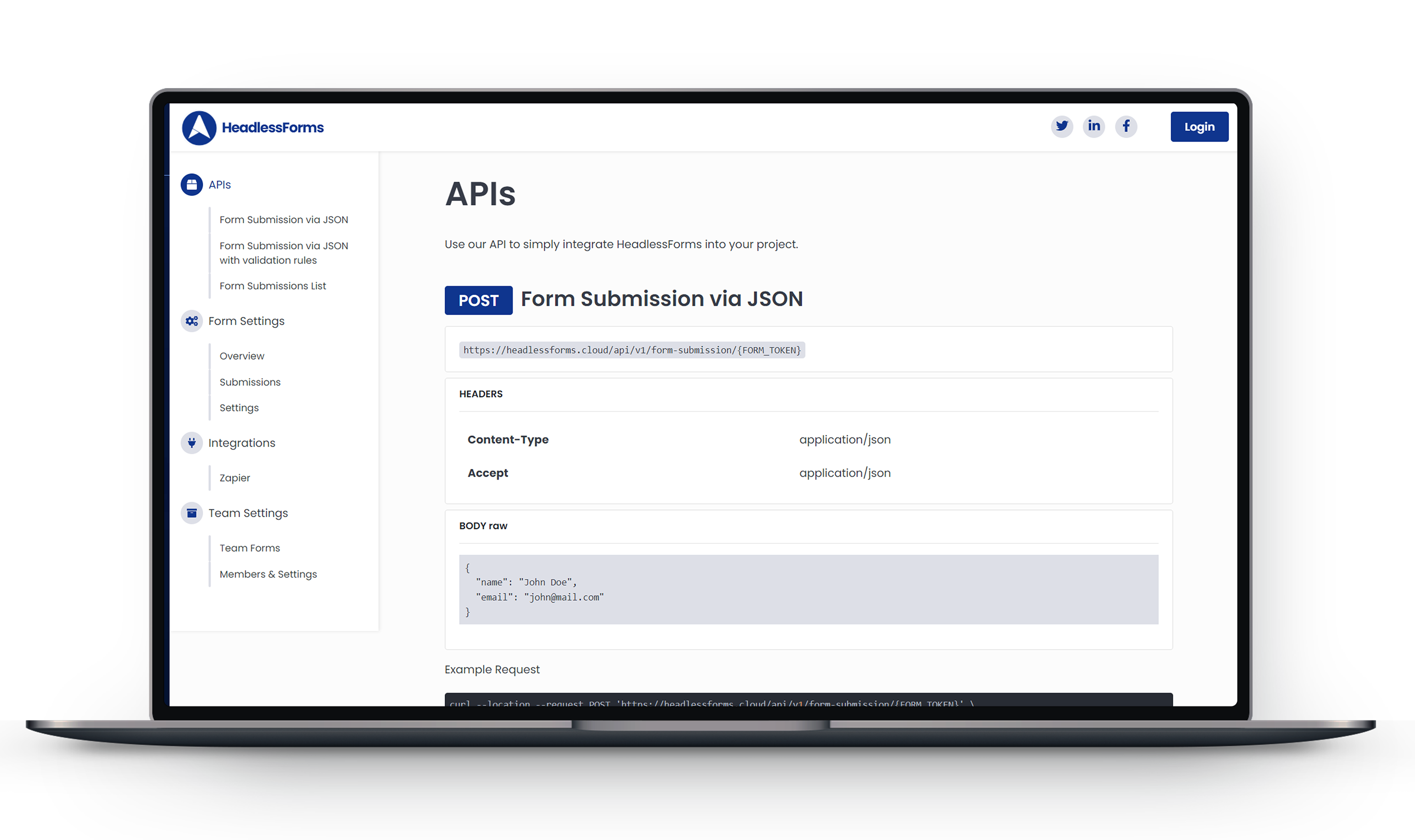The width and height of the screenshot is (1415, 840).
Task: Click the APIs section icon
Action: [191, 185]
